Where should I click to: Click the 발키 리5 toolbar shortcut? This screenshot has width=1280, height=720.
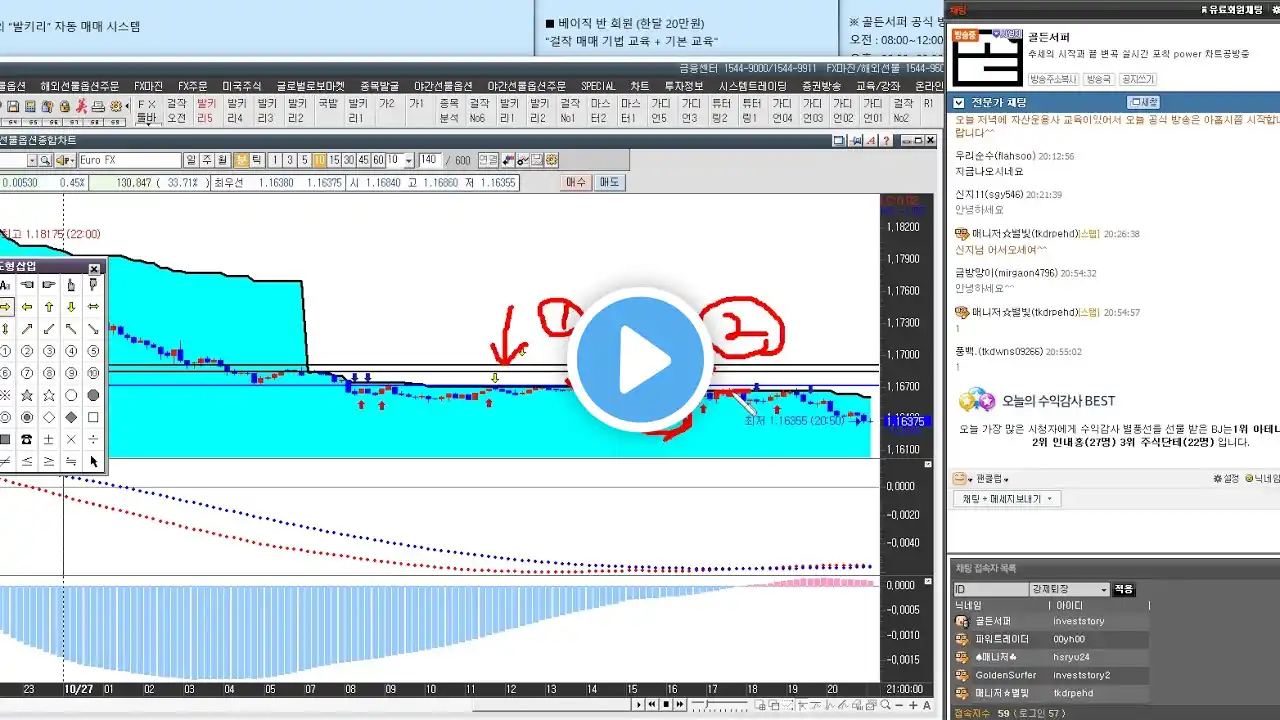tap(206, 110)
